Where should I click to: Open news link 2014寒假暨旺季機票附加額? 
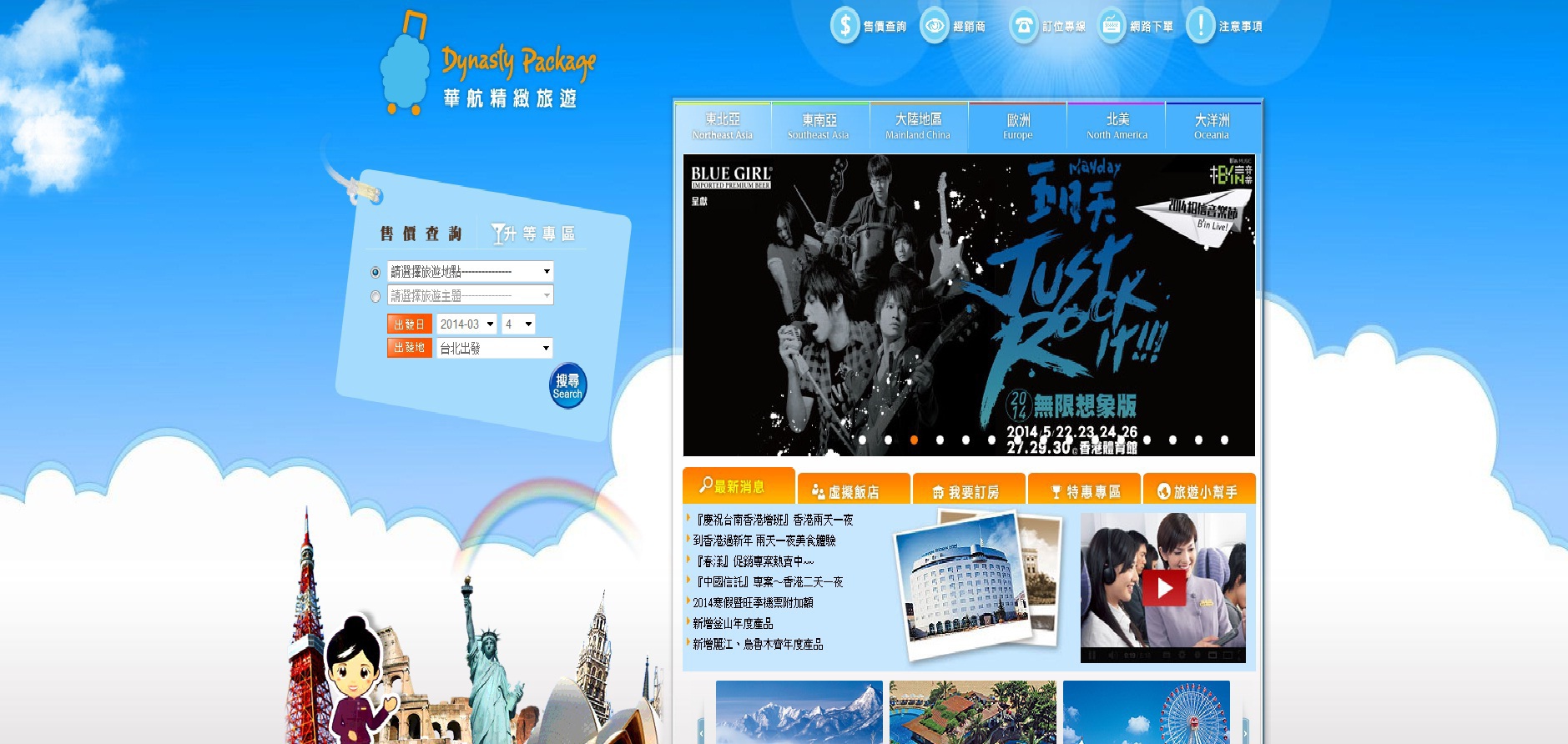(x=753, y=602)
